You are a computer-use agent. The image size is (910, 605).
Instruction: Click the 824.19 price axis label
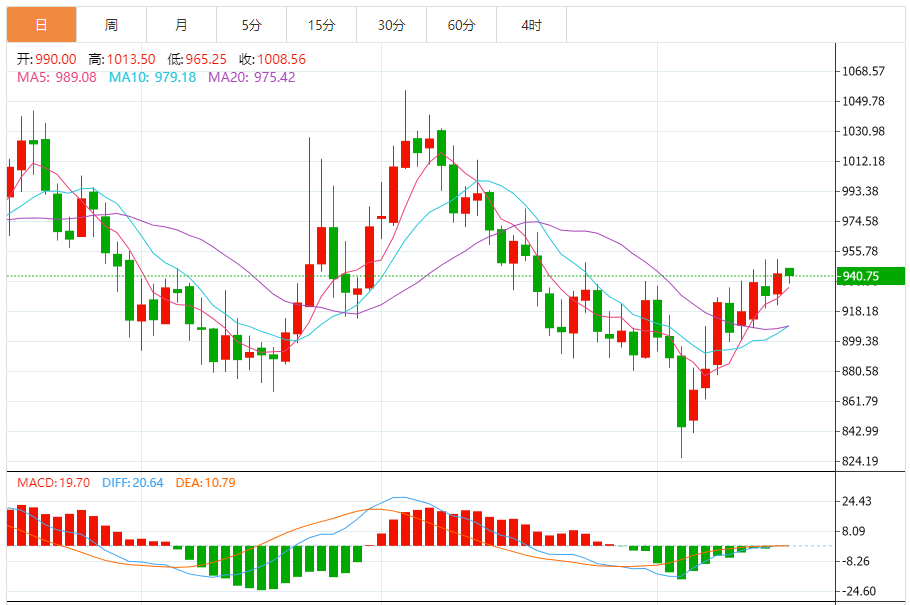point(860,462)
